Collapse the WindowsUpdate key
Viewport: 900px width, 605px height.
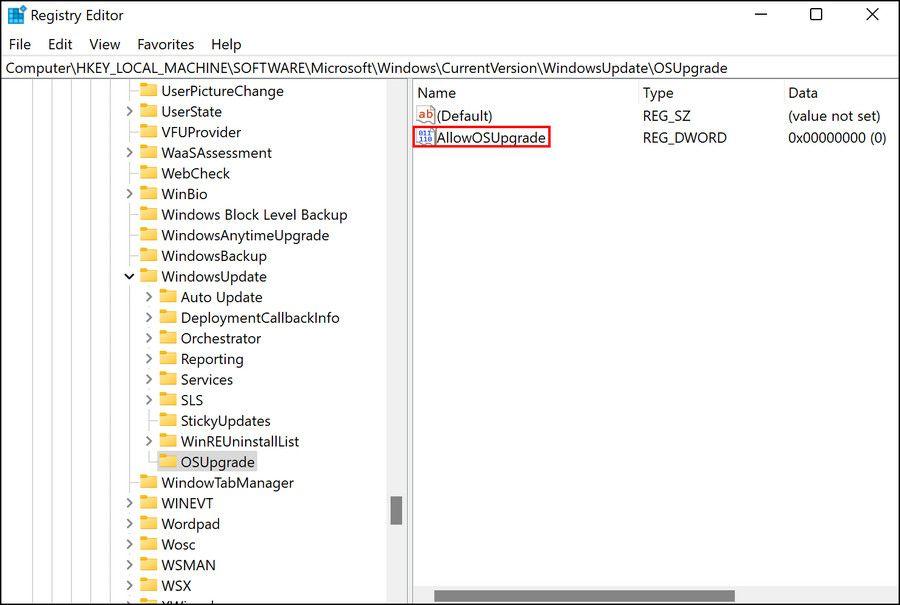click(x=129, y=276)
